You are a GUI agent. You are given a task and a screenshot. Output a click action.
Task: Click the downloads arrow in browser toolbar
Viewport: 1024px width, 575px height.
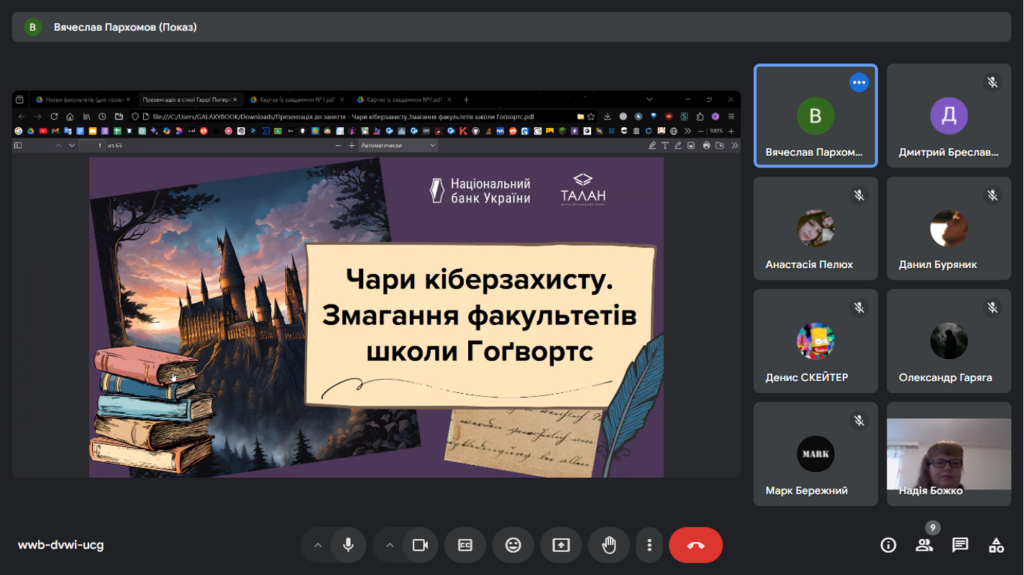[607, 116]
